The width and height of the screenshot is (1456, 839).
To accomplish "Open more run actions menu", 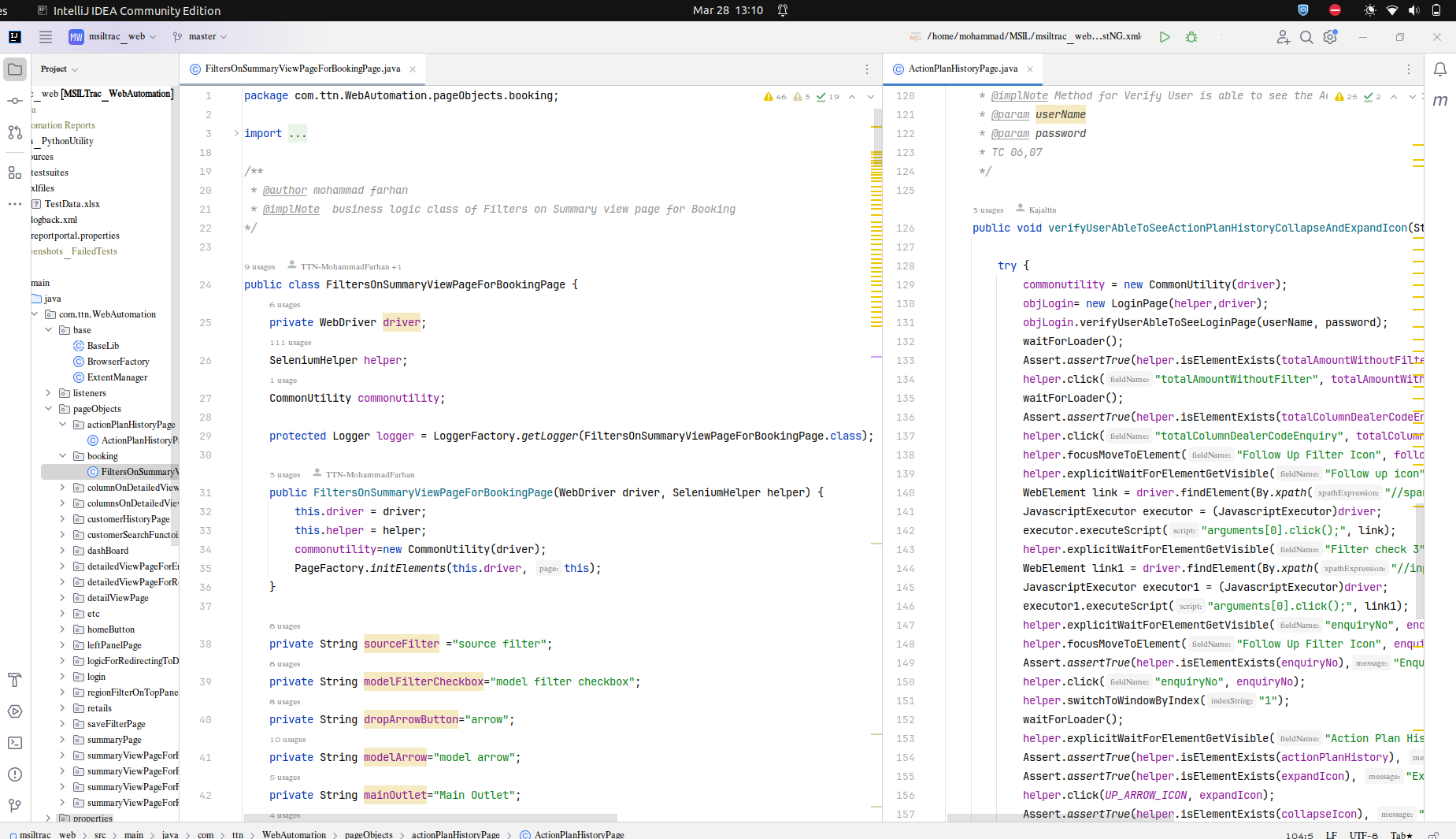I will 1218,37.
